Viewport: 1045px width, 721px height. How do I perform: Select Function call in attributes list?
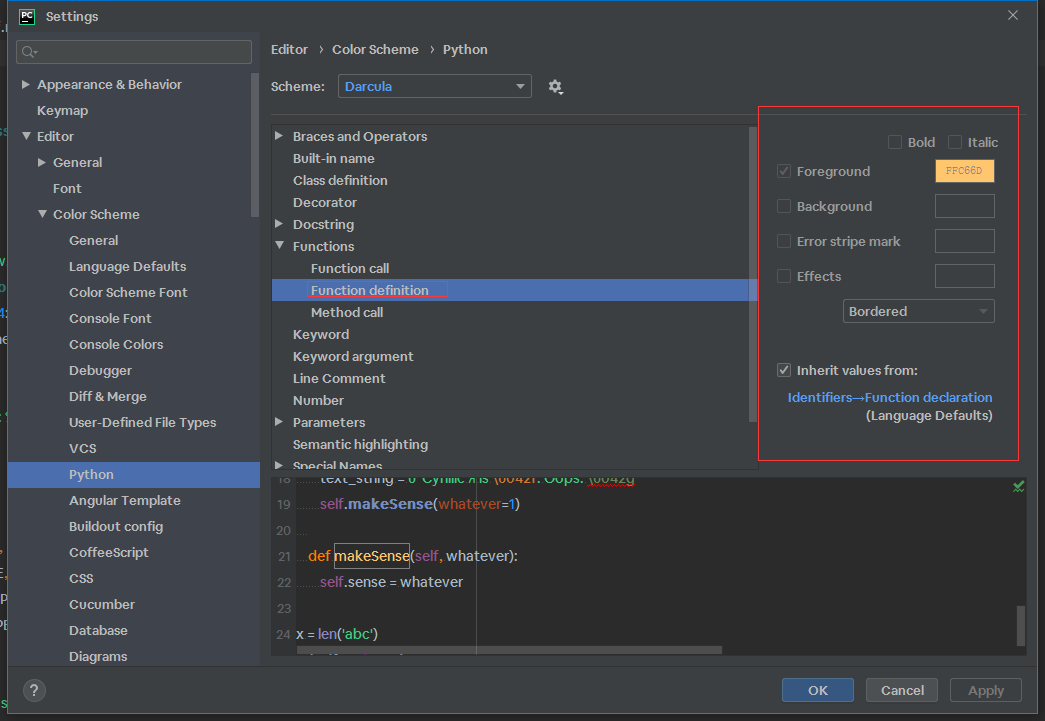350,269
